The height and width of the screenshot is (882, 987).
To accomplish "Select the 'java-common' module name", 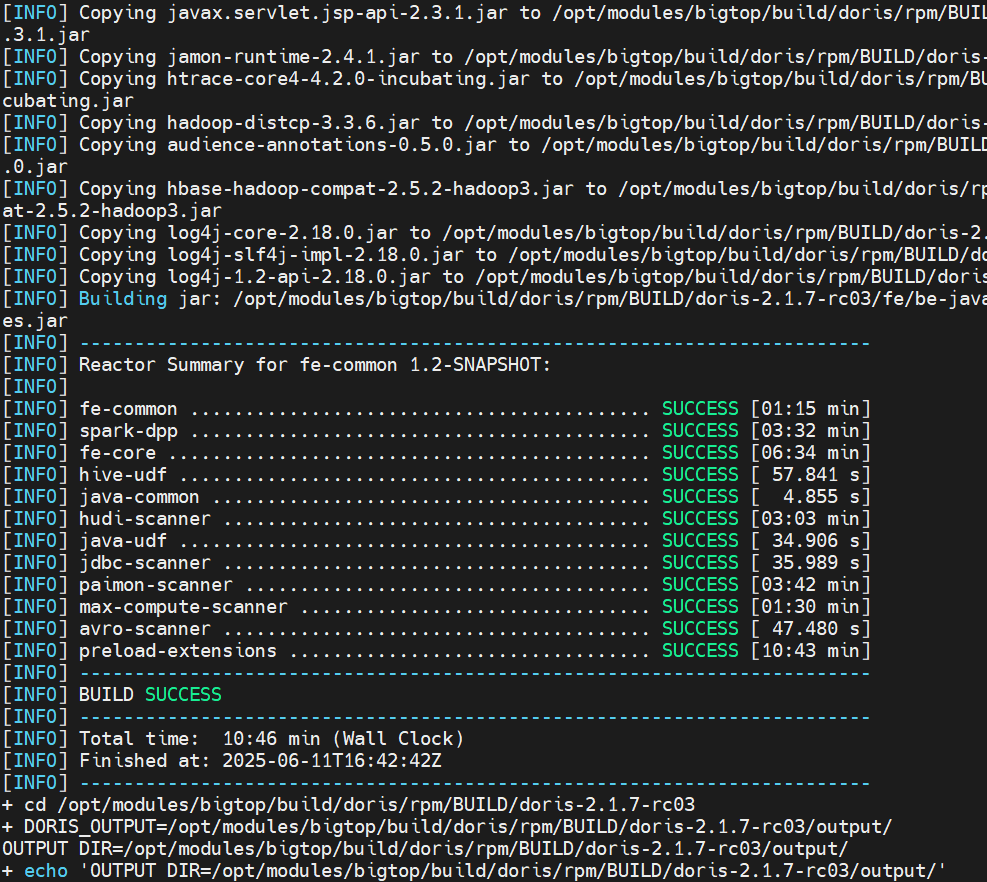I will tap(139, 497).
